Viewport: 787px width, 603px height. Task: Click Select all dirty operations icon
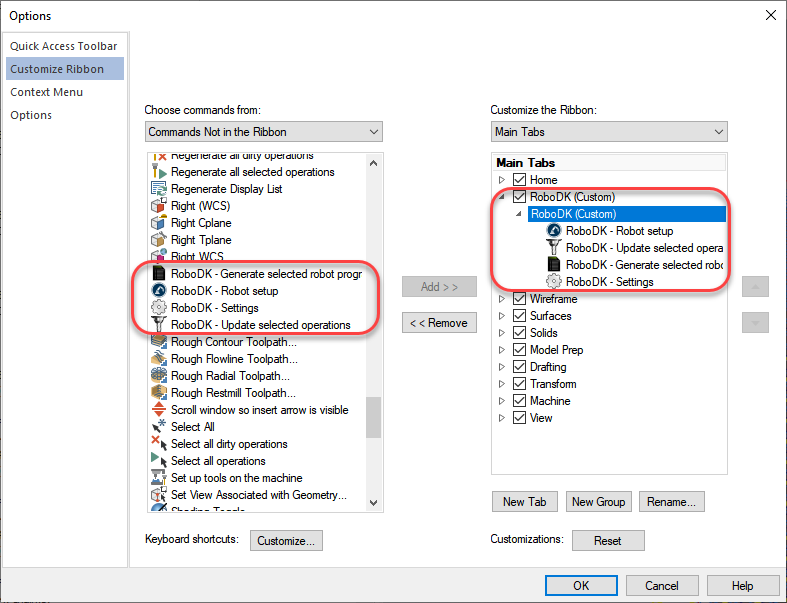[x=158, y=444]
